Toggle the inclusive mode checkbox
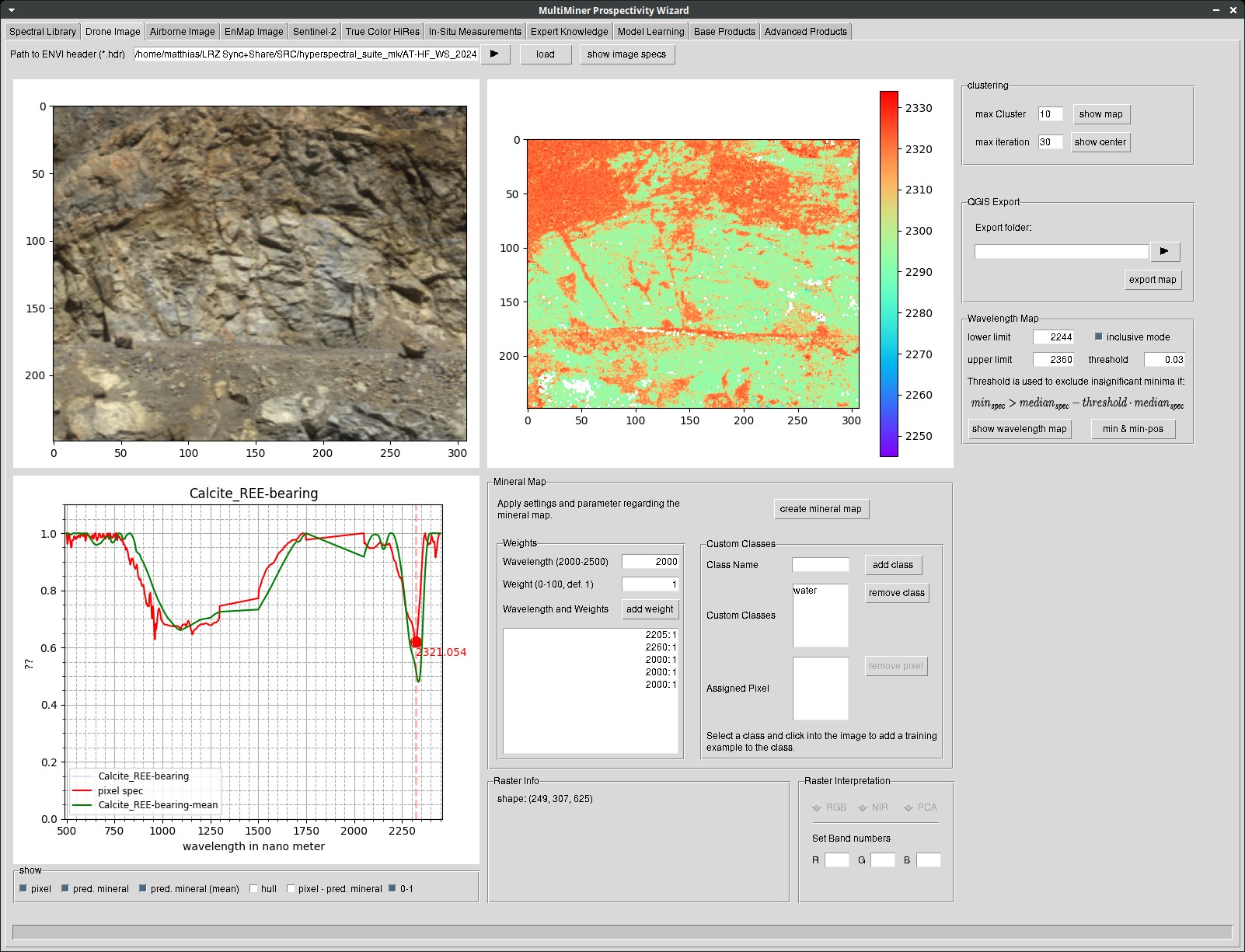This screenshot has width=1245, height=952. [x=1099, y=337]
